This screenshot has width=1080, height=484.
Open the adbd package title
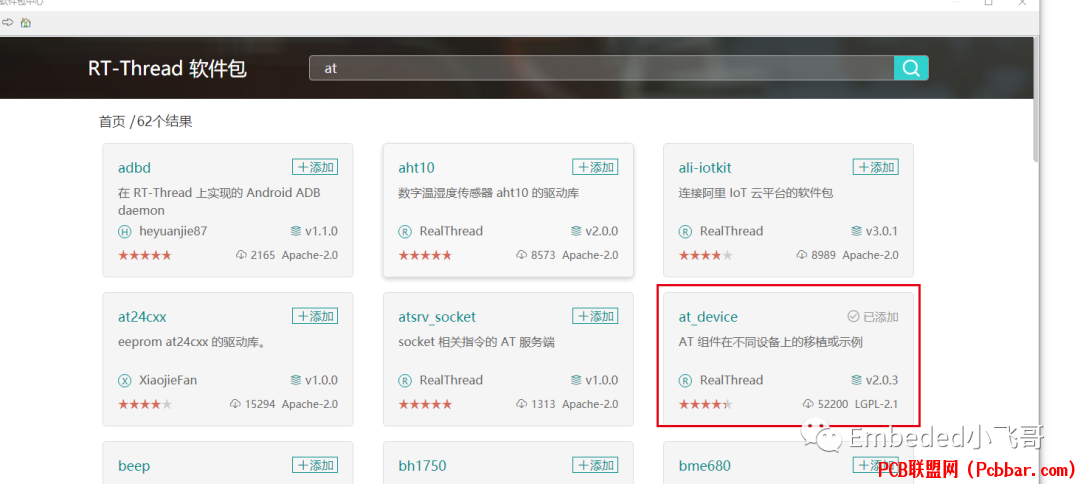tap(134, 168)
